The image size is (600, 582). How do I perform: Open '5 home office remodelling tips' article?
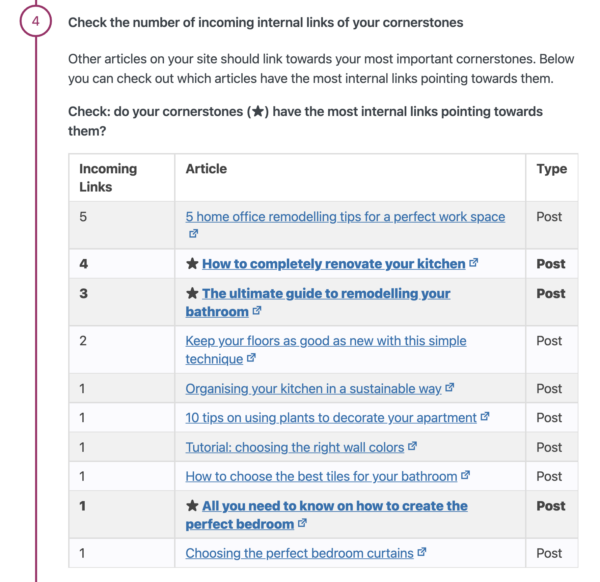tap(345, 217)
